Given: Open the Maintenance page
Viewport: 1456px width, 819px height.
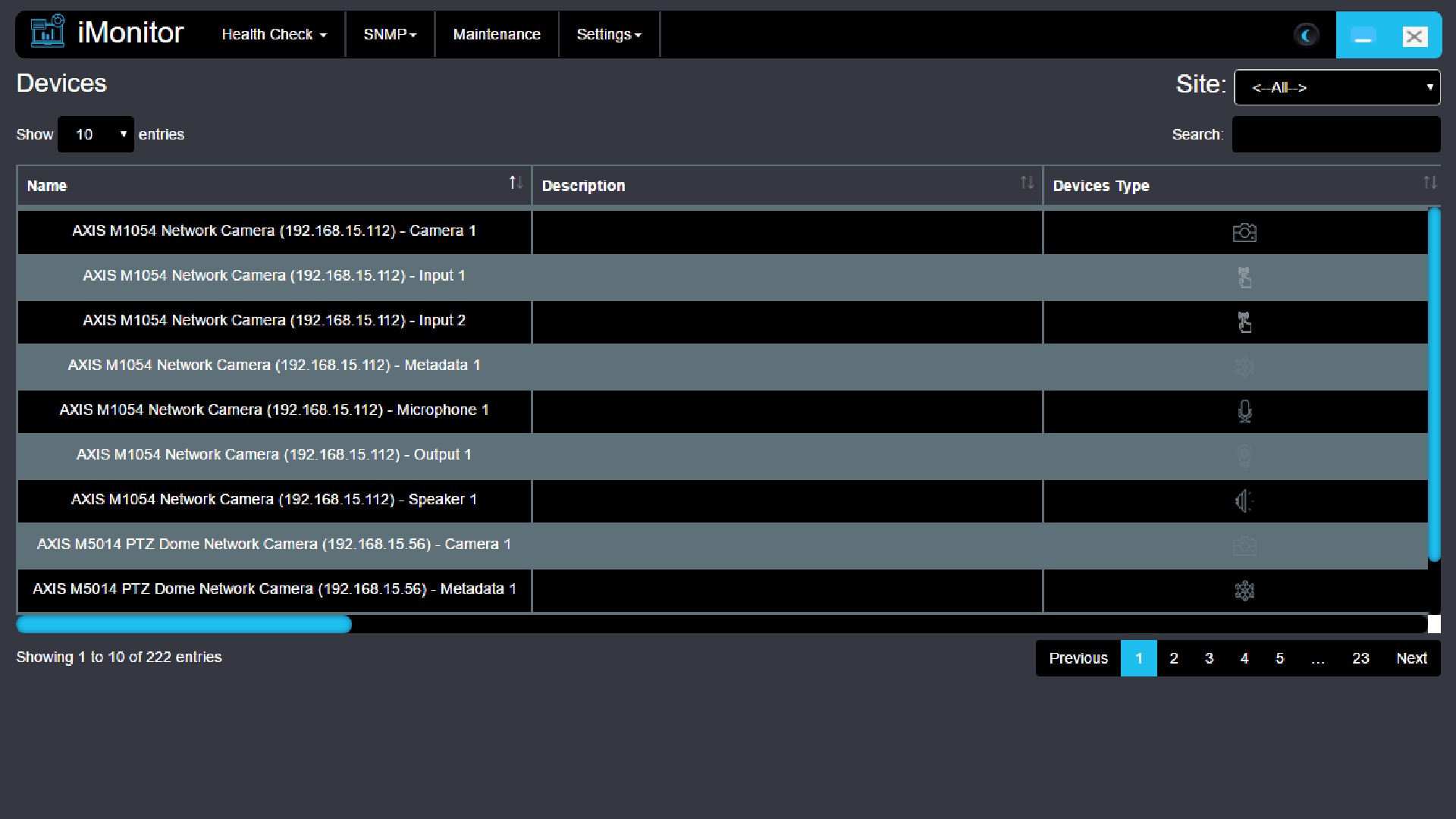Looking at the screenshot, I should [x=497, y=34].
